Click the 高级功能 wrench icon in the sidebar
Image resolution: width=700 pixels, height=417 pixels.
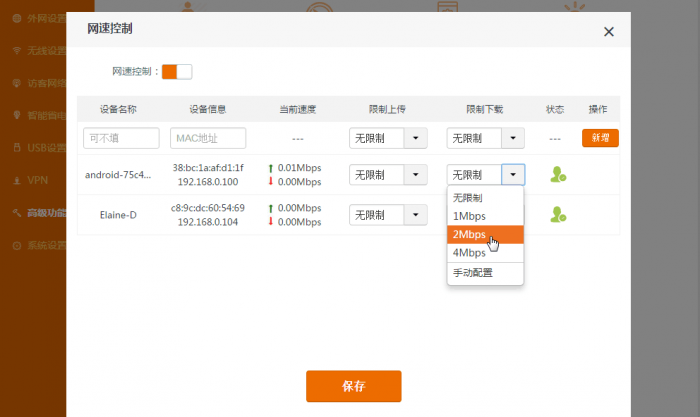pos(17,213)
